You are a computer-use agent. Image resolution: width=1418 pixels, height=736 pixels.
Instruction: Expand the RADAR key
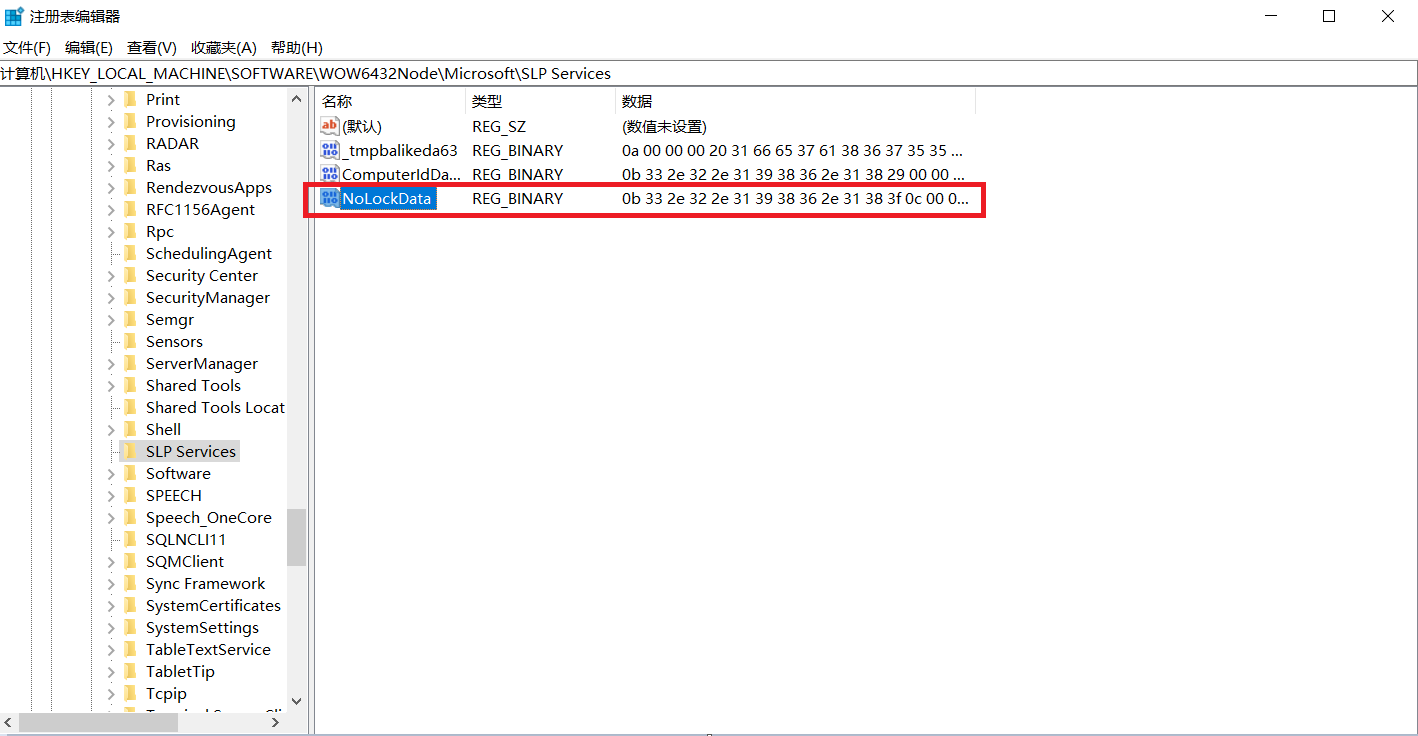coord(111,144)
